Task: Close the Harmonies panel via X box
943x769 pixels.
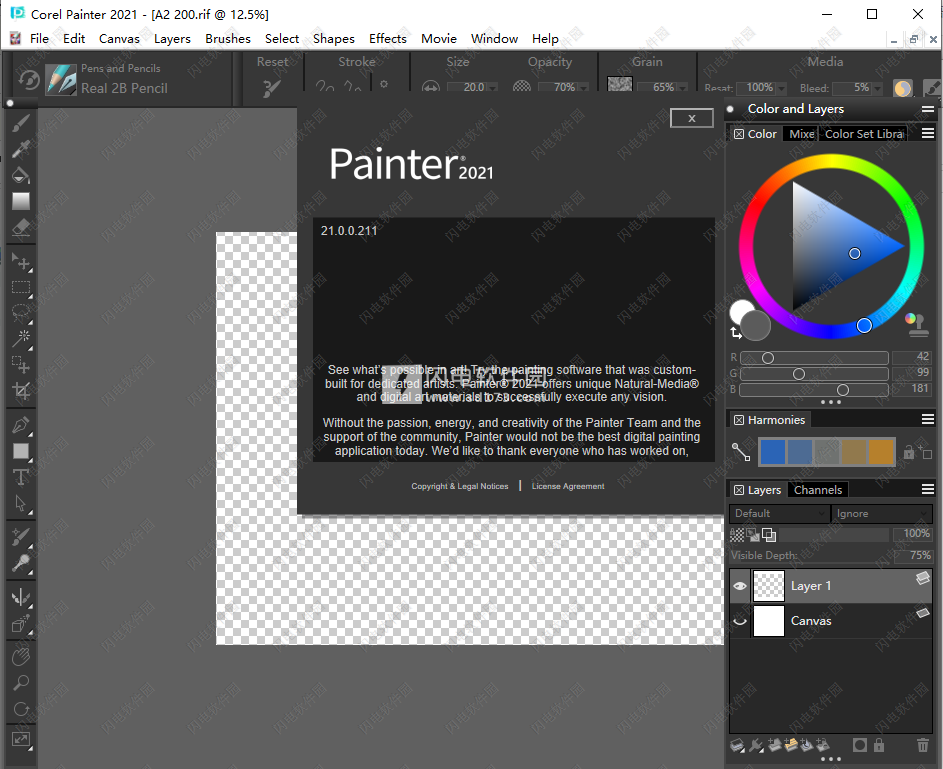Action: coord(739,420)
